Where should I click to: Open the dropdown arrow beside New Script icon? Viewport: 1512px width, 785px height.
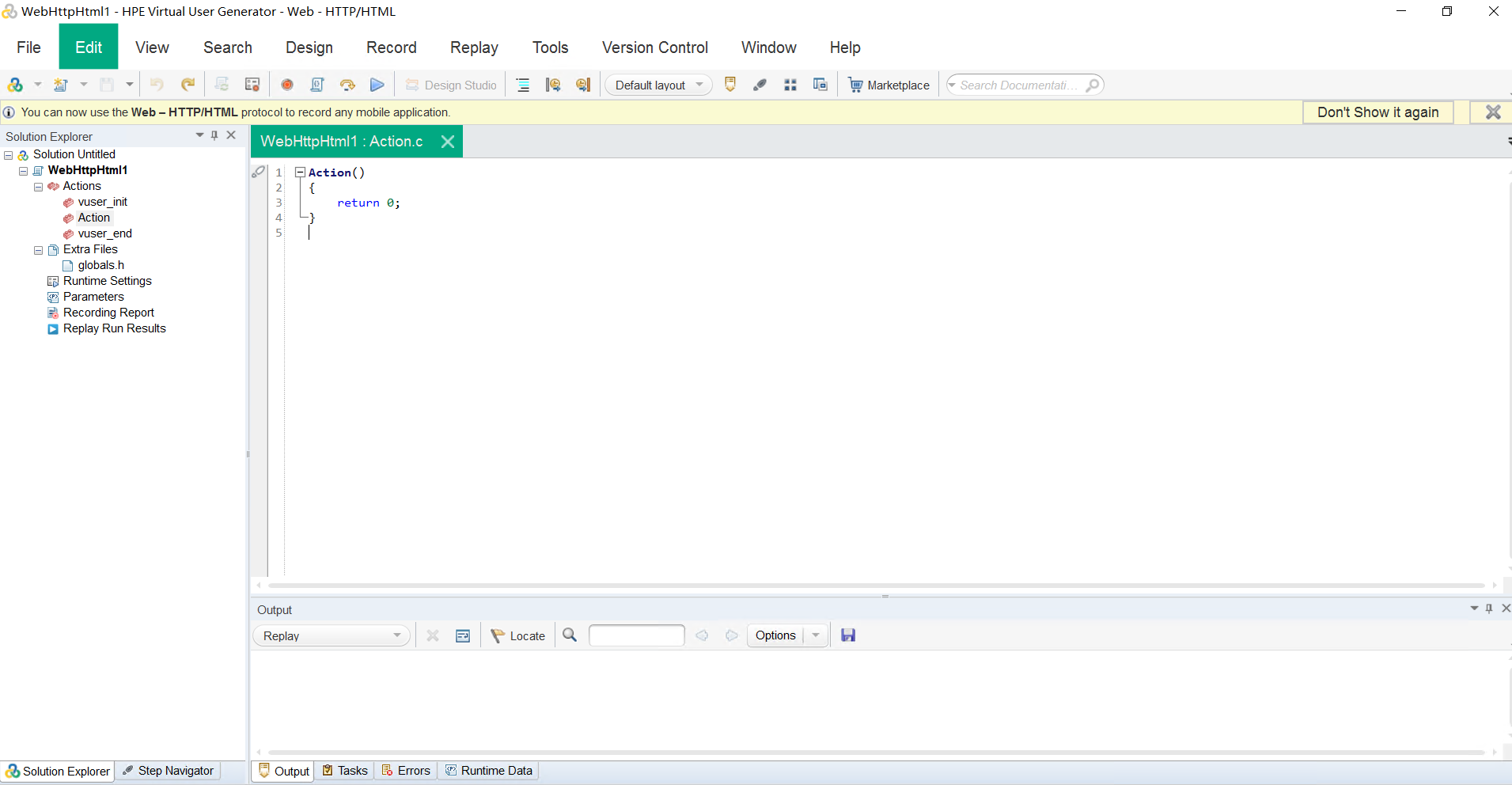(x=83, y=85)
